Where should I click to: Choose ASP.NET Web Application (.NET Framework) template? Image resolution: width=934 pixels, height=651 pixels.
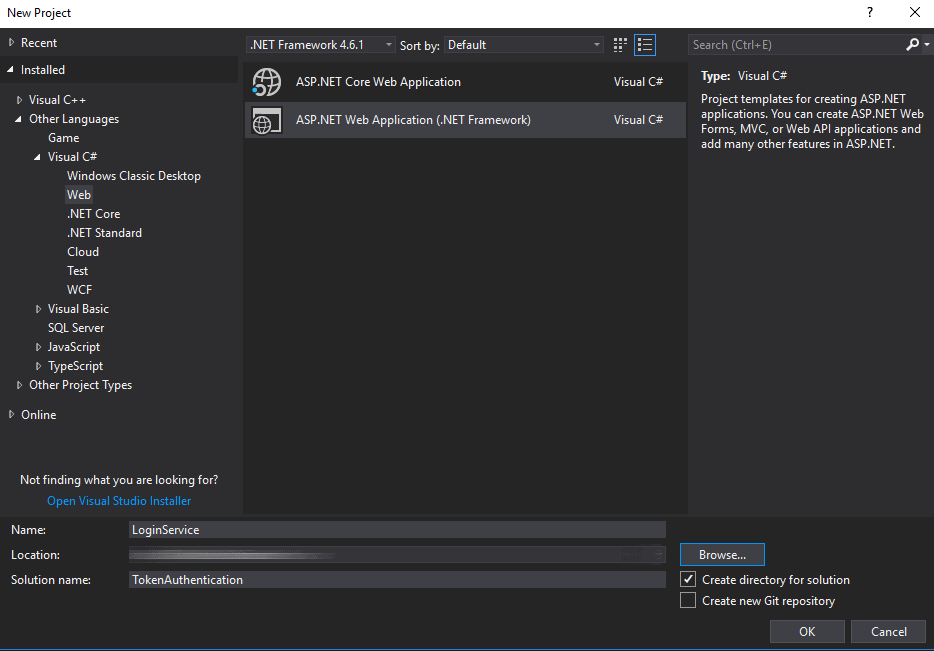pyautogui.click(x=465, y=120)
